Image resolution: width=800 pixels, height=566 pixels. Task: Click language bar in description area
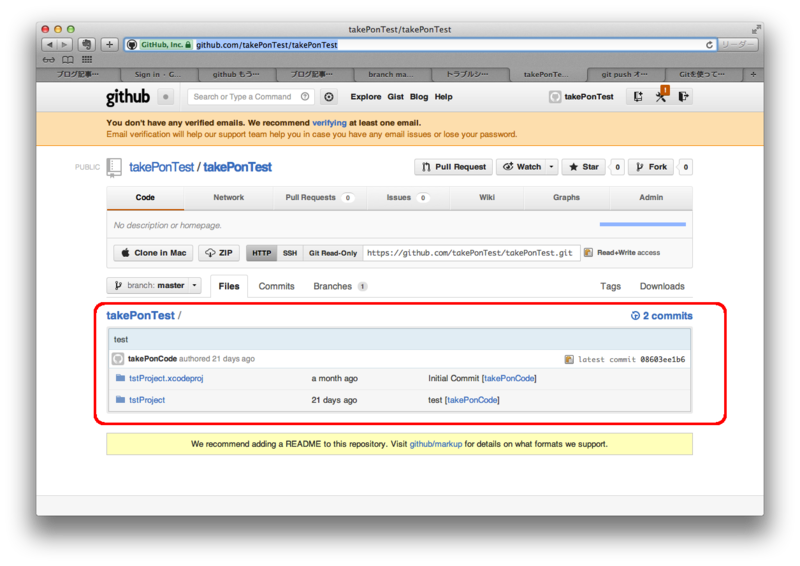[x=642, y=224]
